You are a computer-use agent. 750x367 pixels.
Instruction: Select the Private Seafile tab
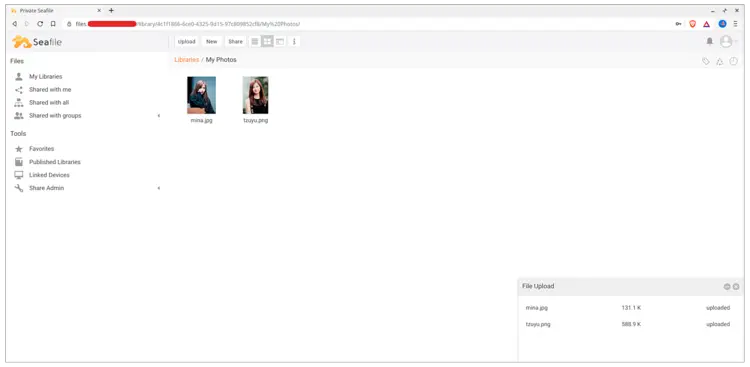(55, 11)
